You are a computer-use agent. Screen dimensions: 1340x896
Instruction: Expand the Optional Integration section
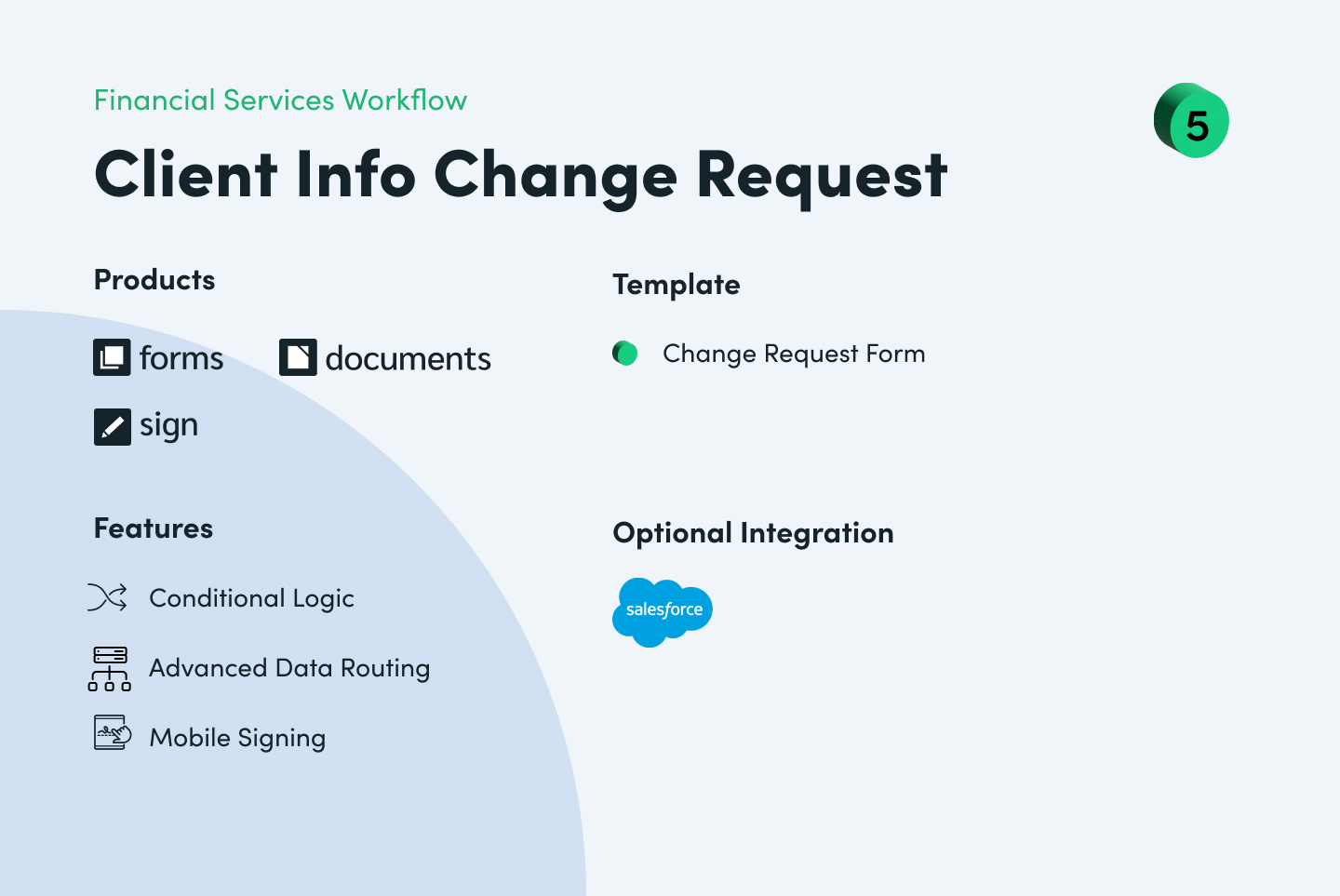point(753,534)
